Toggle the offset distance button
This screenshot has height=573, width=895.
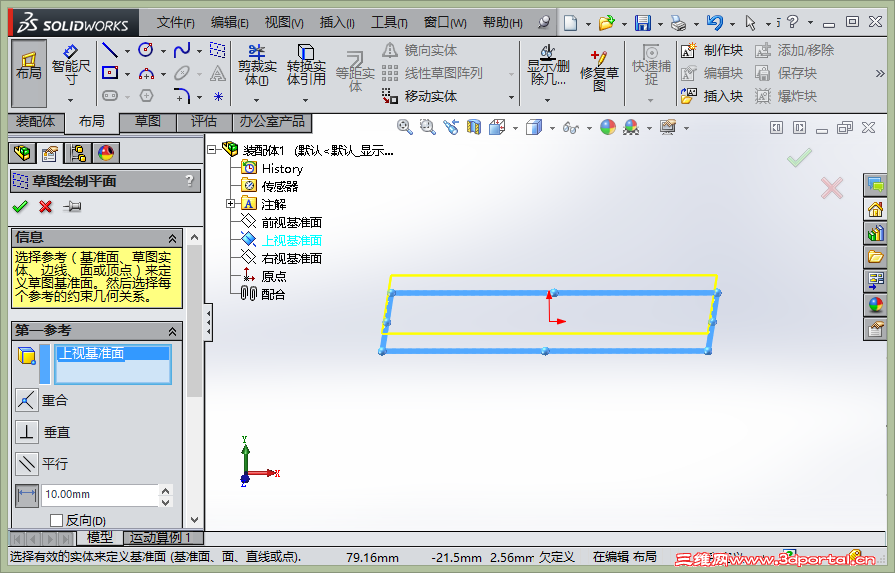pyautogui.click(x=26, y=495)
